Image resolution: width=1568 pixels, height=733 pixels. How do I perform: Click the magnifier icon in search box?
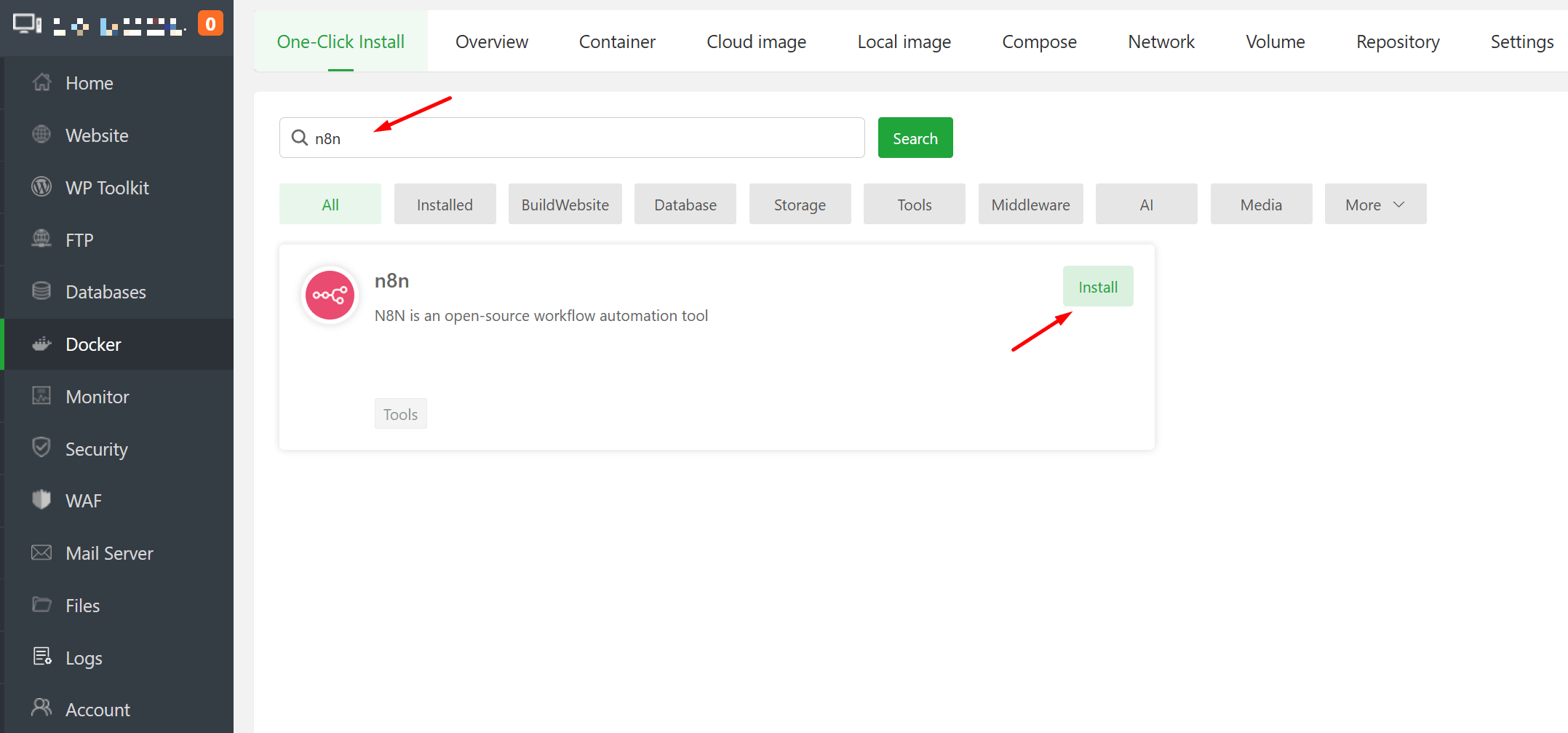pyautogui.click(x=300, y=138)
